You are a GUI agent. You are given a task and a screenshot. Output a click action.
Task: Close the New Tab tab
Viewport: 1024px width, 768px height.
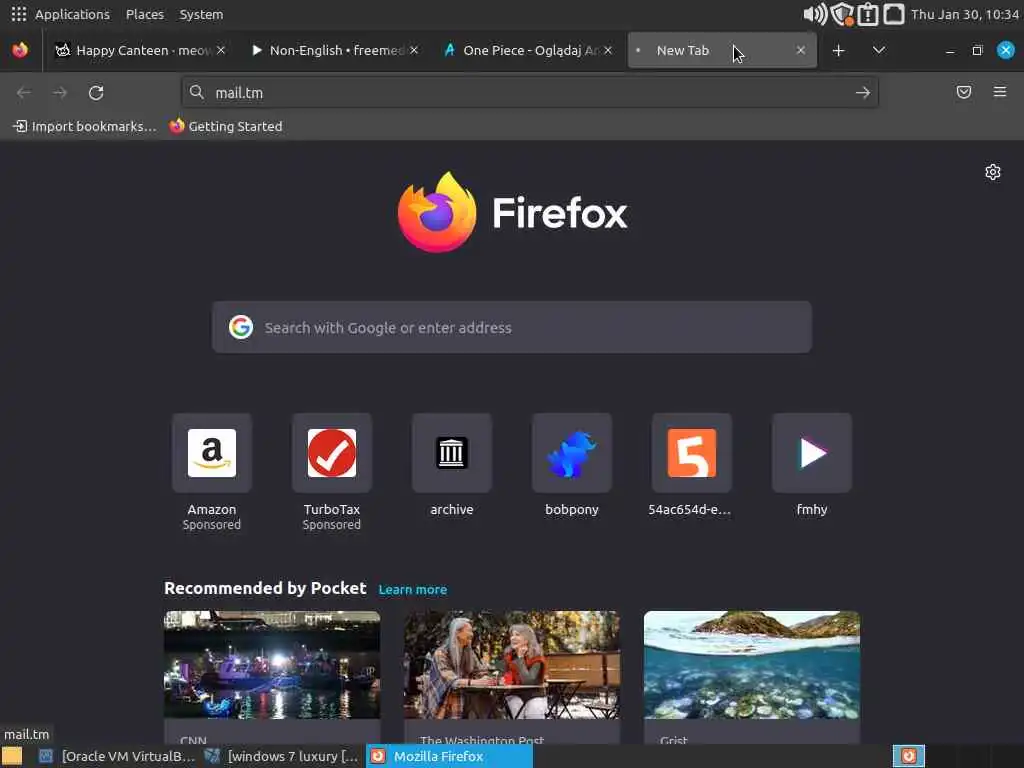click(801, 50)
